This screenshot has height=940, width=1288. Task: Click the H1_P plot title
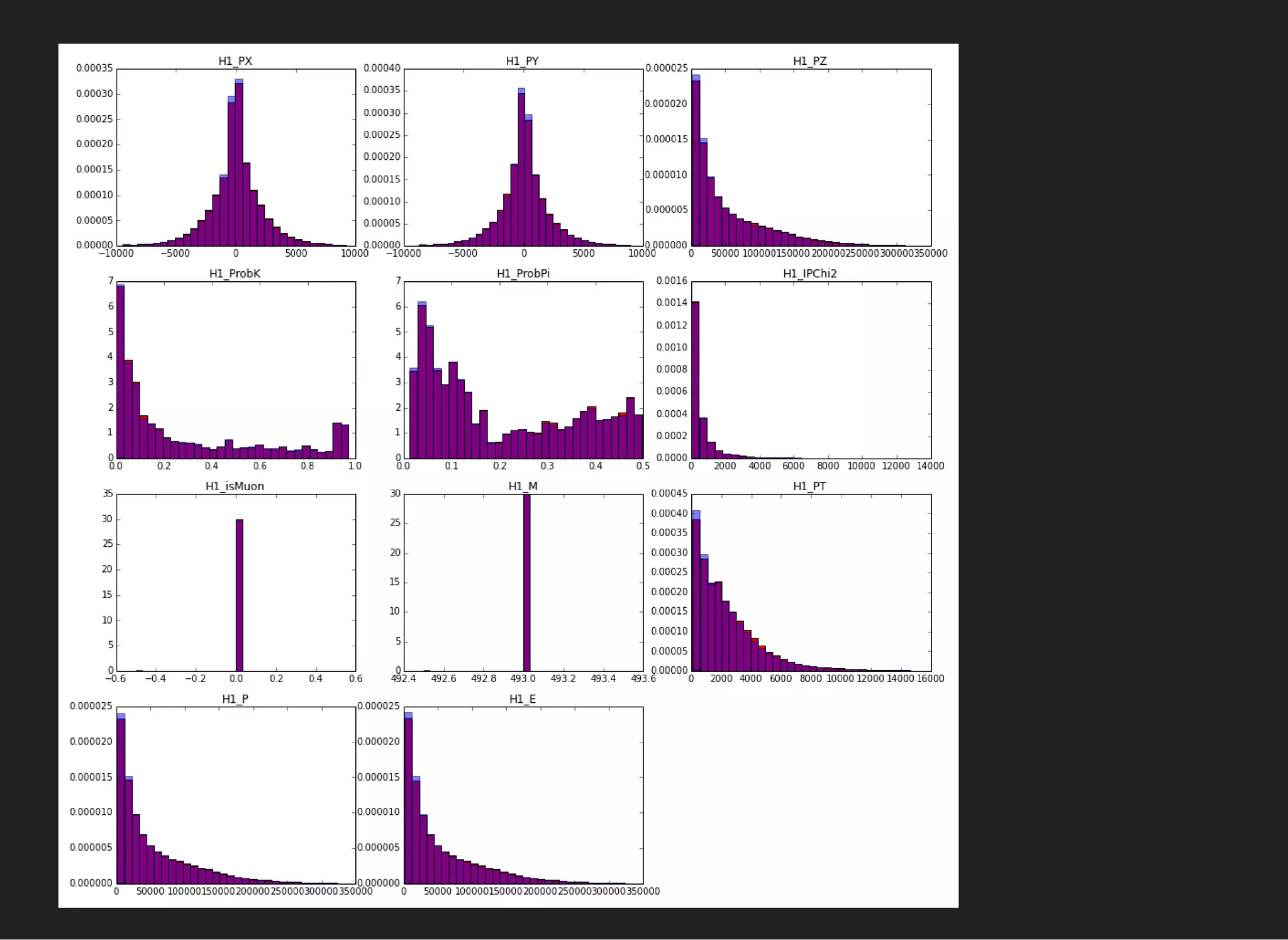pos(235,699)
